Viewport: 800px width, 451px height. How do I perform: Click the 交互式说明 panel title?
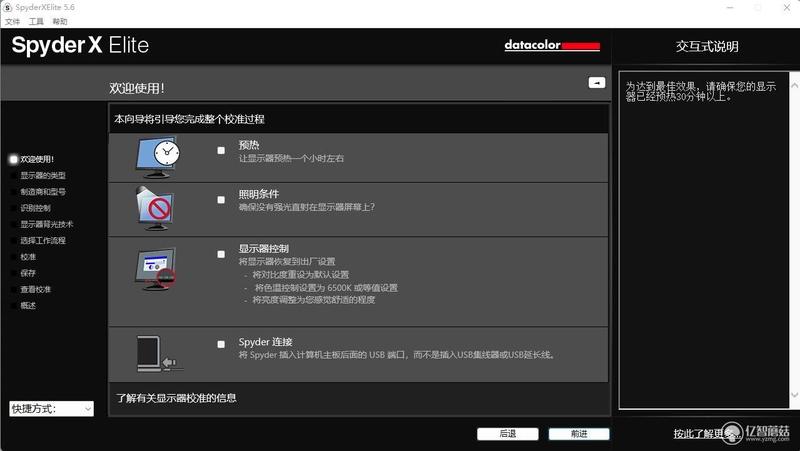(x=707, y=46)
